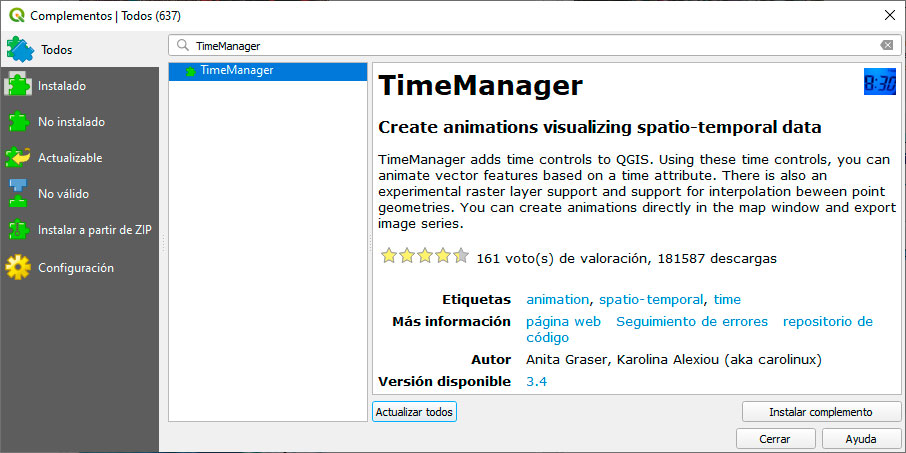The image size is (906, 453).
Task: Open Instalar a partir de ZIP
Action: coord(80,230)
